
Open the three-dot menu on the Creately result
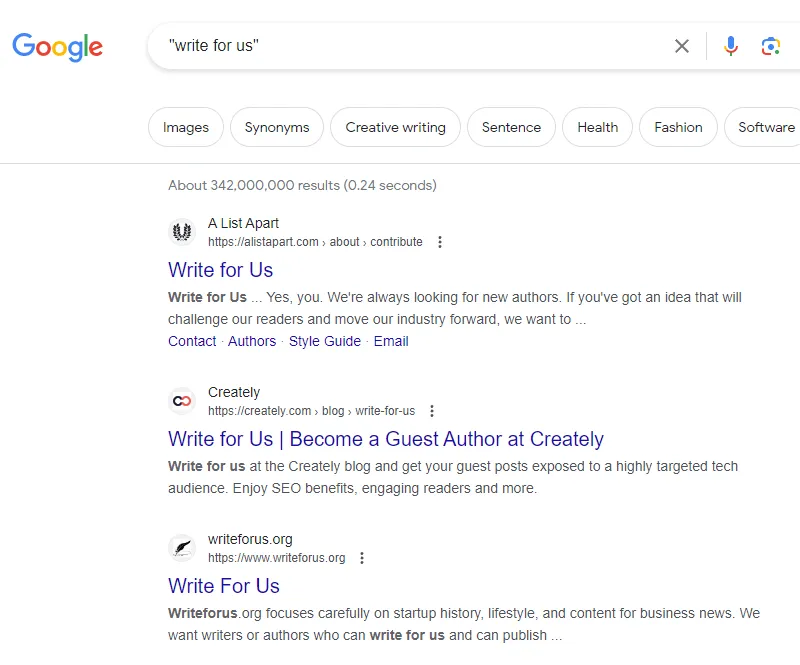[431, 410]
